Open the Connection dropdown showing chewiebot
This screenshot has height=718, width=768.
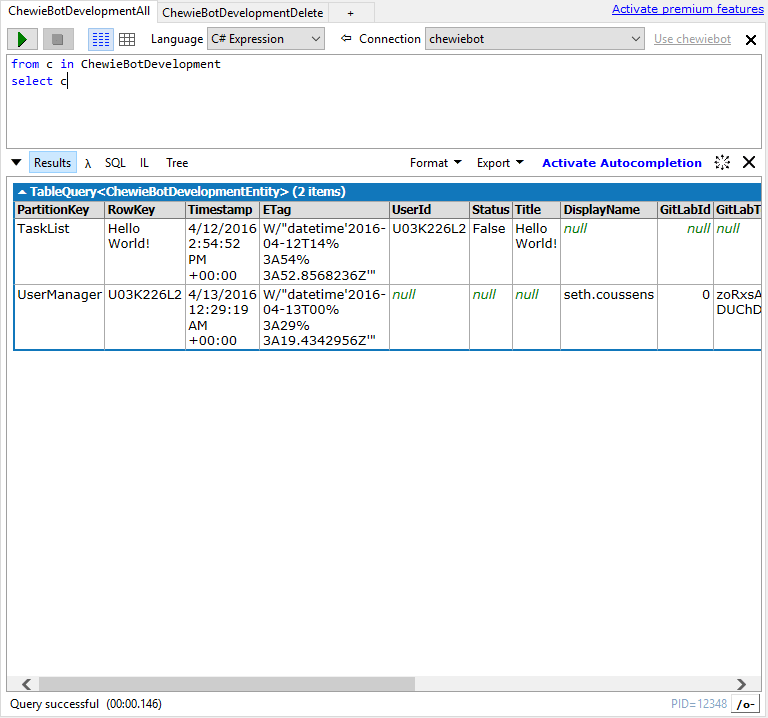pos(535,39)
